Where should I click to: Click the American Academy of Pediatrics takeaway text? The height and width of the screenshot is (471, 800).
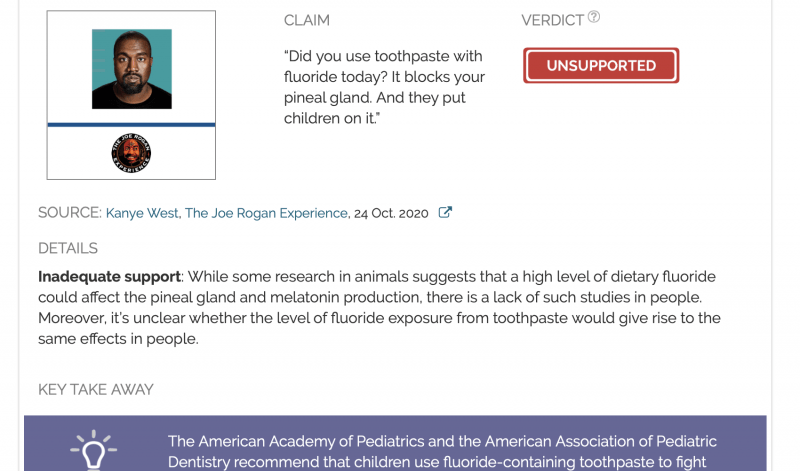(442, 452)
